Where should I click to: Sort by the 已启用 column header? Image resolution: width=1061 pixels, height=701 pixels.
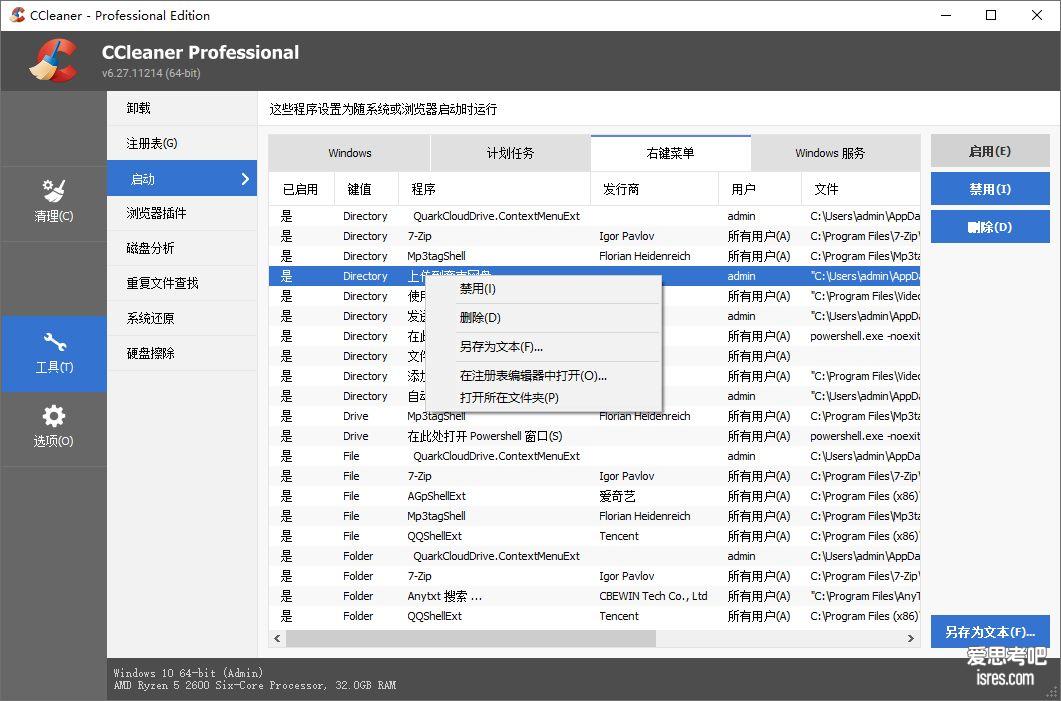point(302,189)
